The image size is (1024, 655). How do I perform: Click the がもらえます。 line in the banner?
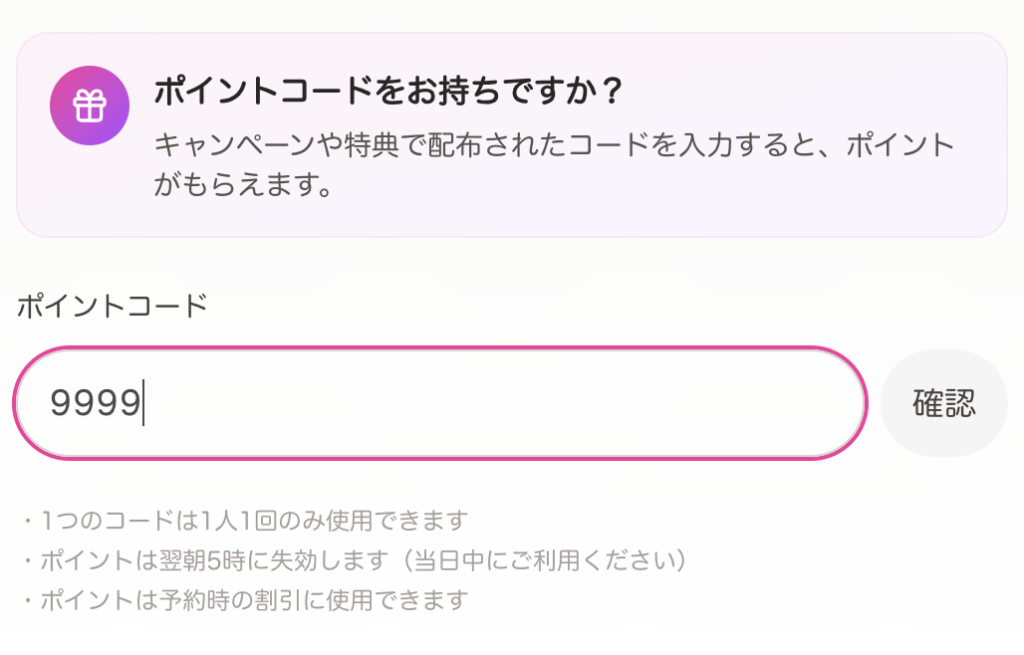click(243, 186)
